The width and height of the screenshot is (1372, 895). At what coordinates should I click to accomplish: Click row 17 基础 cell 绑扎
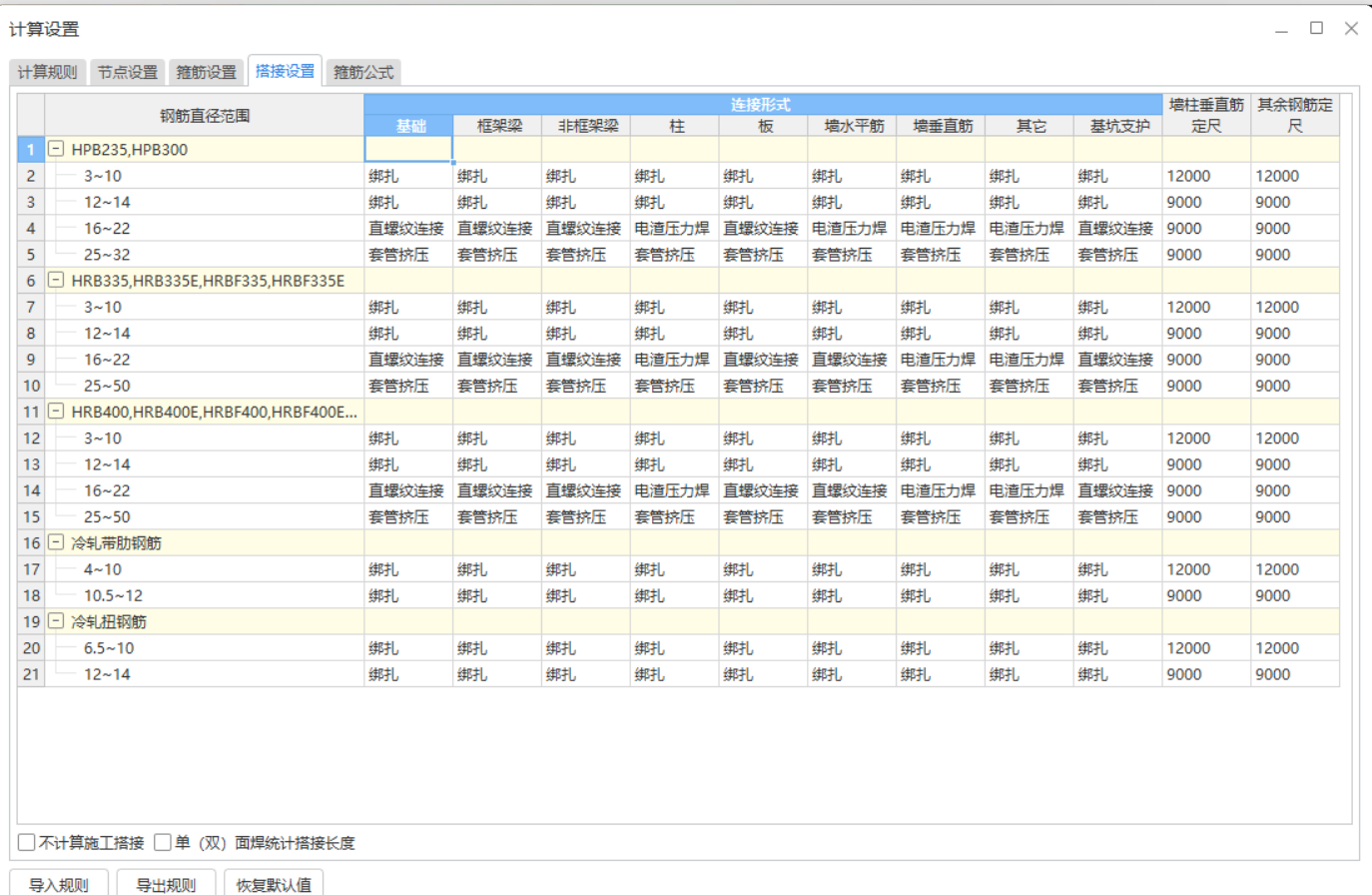409,569
